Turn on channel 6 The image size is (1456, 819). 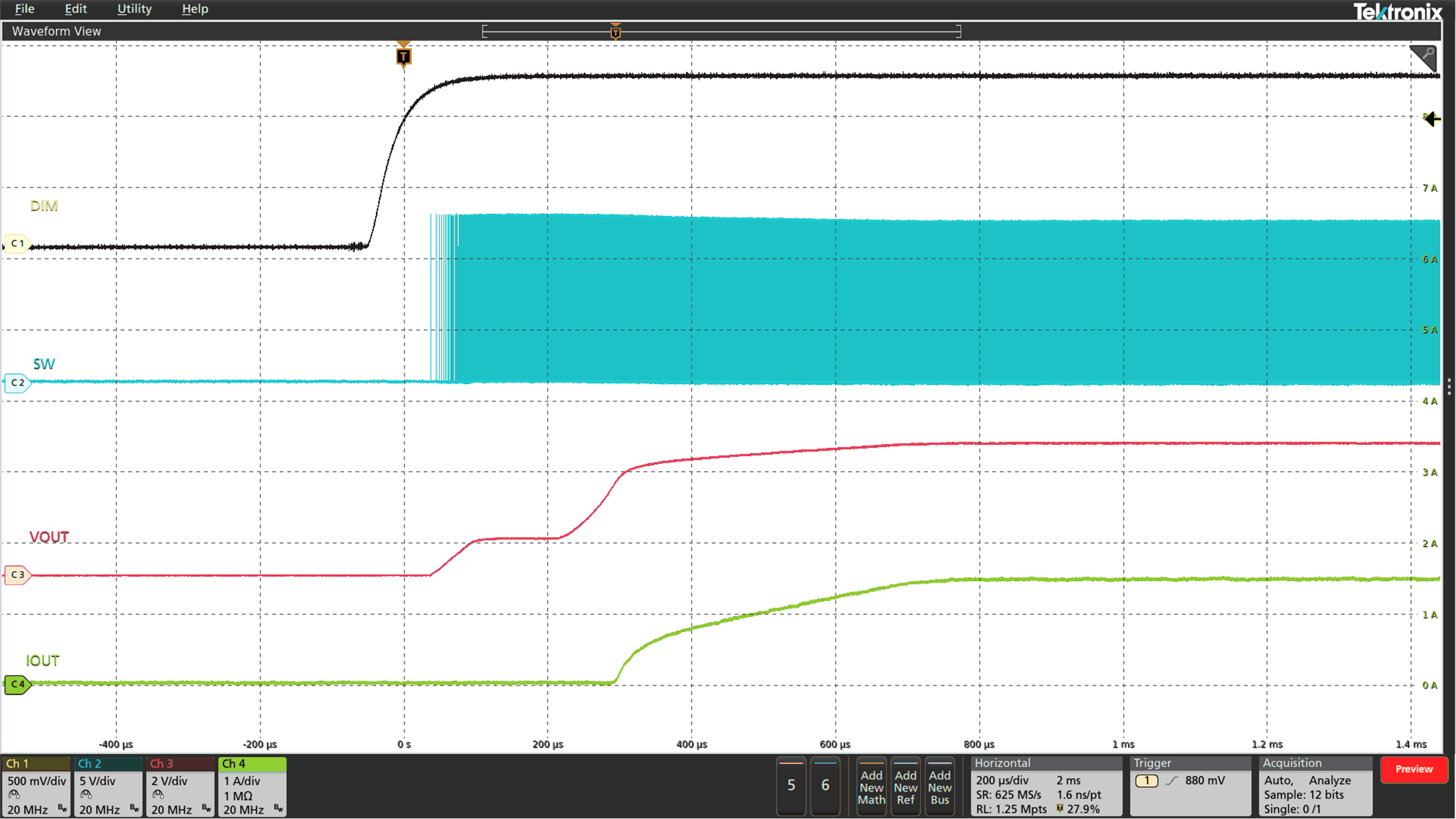pos(825,785)
